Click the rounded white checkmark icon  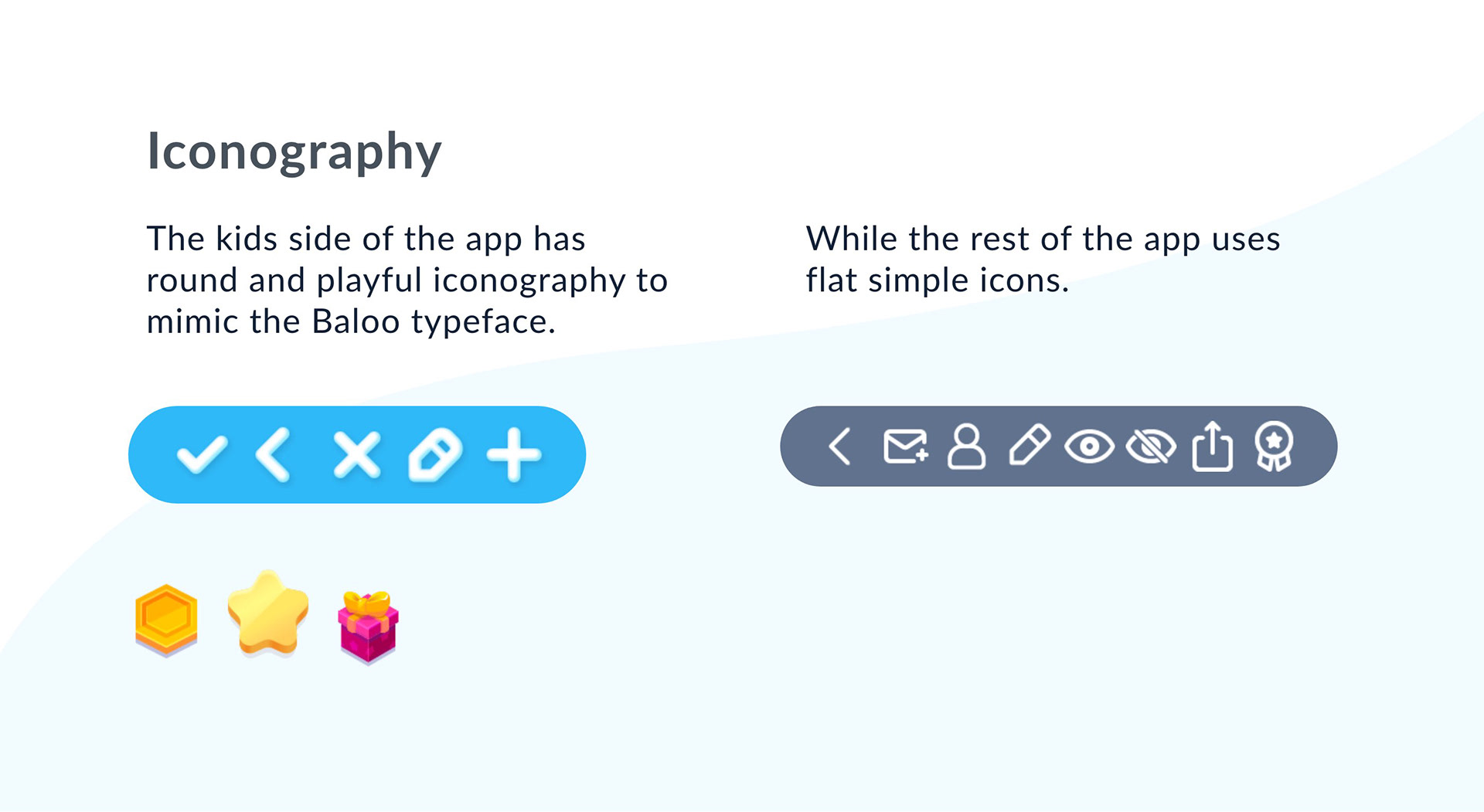[202, 454]
